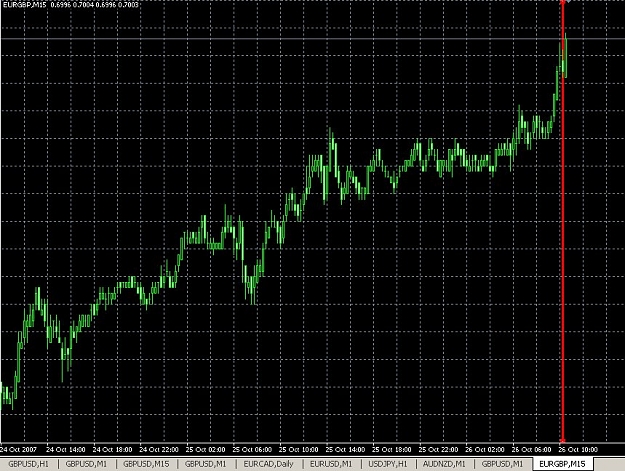This screenshot has height=471, width=625.
Task: Click the '26 Oct 02:00' time label
Action: click(485, 449)
